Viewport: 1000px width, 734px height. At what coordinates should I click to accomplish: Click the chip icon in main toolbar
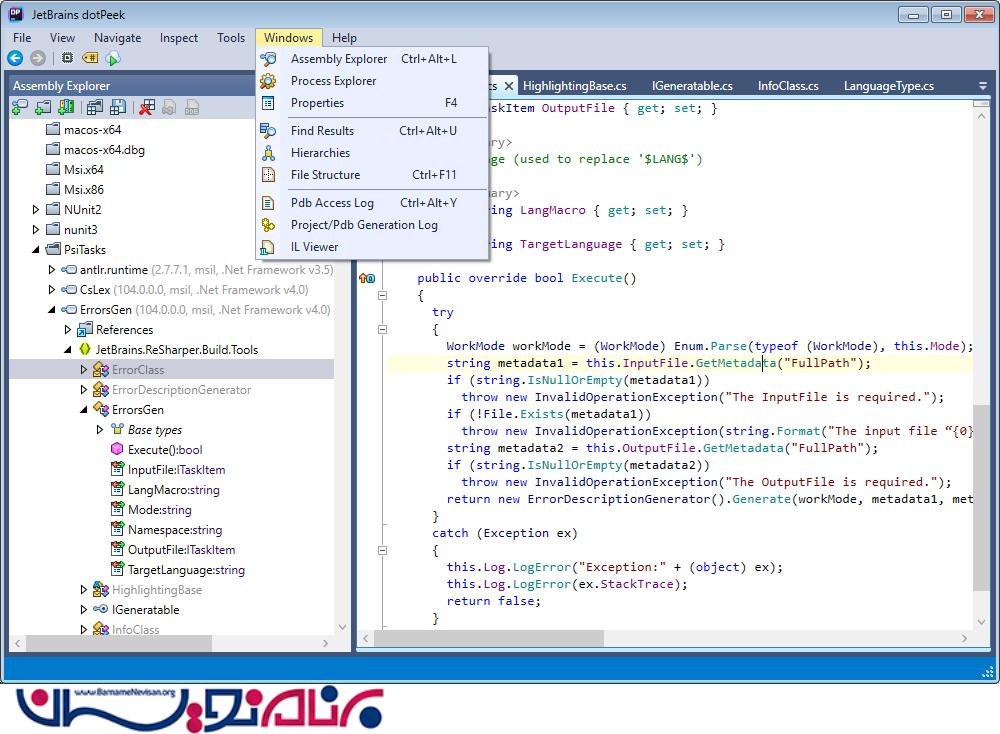tap(67, 59)
